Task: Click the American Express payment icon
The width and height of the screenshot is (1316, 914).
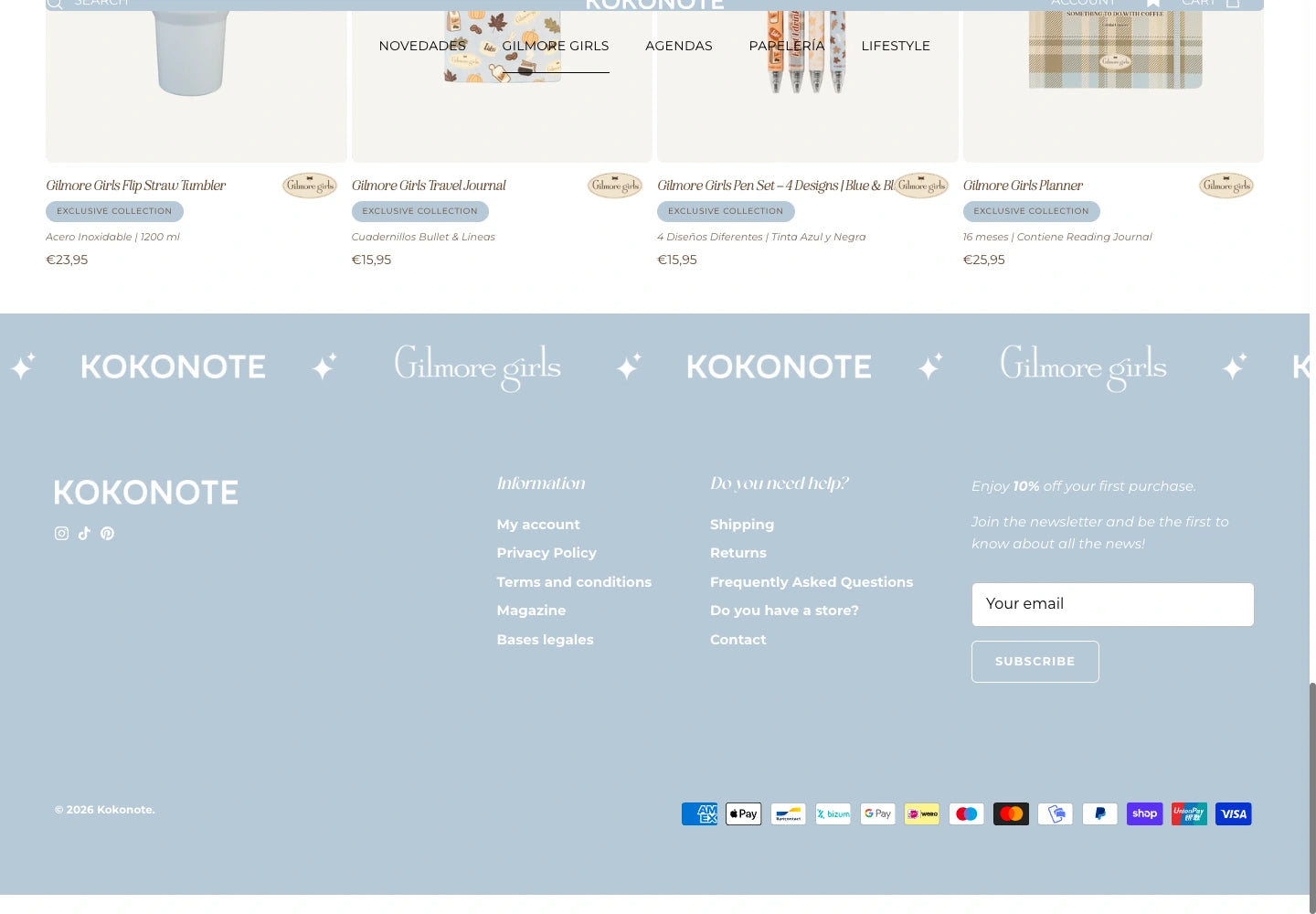Action: (699, 814)
